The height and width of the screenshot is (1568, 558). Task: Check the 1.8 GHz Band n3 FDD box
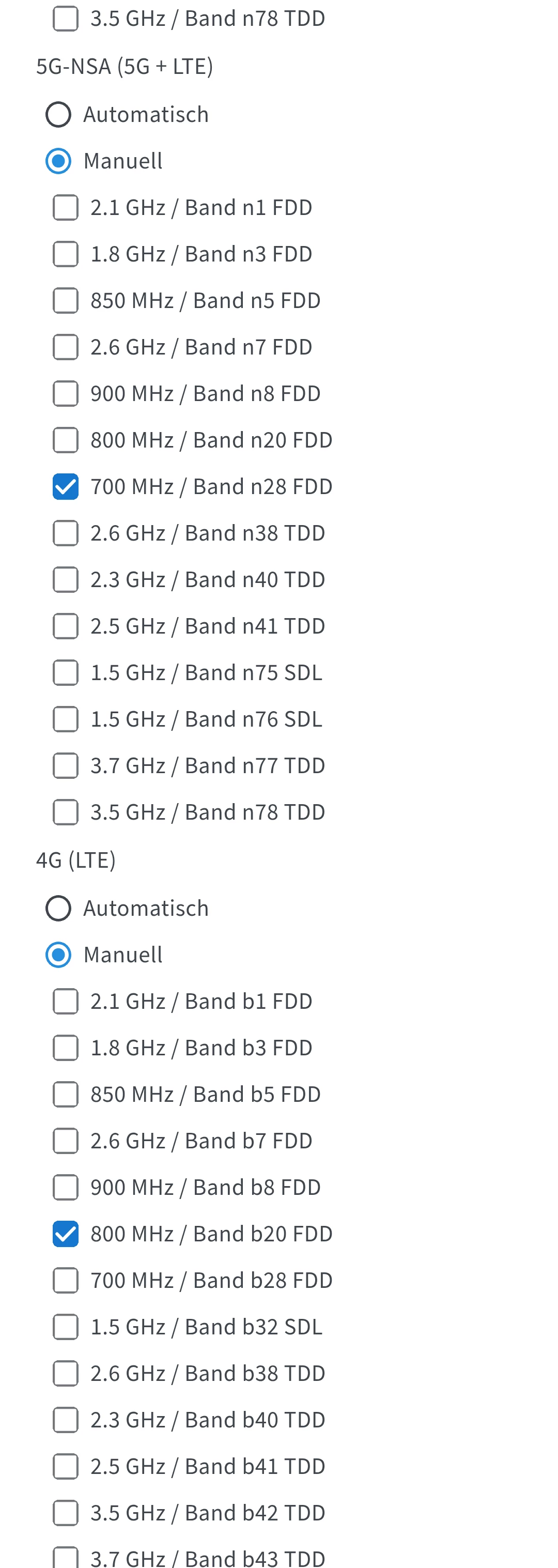click(x=65, y=254)
